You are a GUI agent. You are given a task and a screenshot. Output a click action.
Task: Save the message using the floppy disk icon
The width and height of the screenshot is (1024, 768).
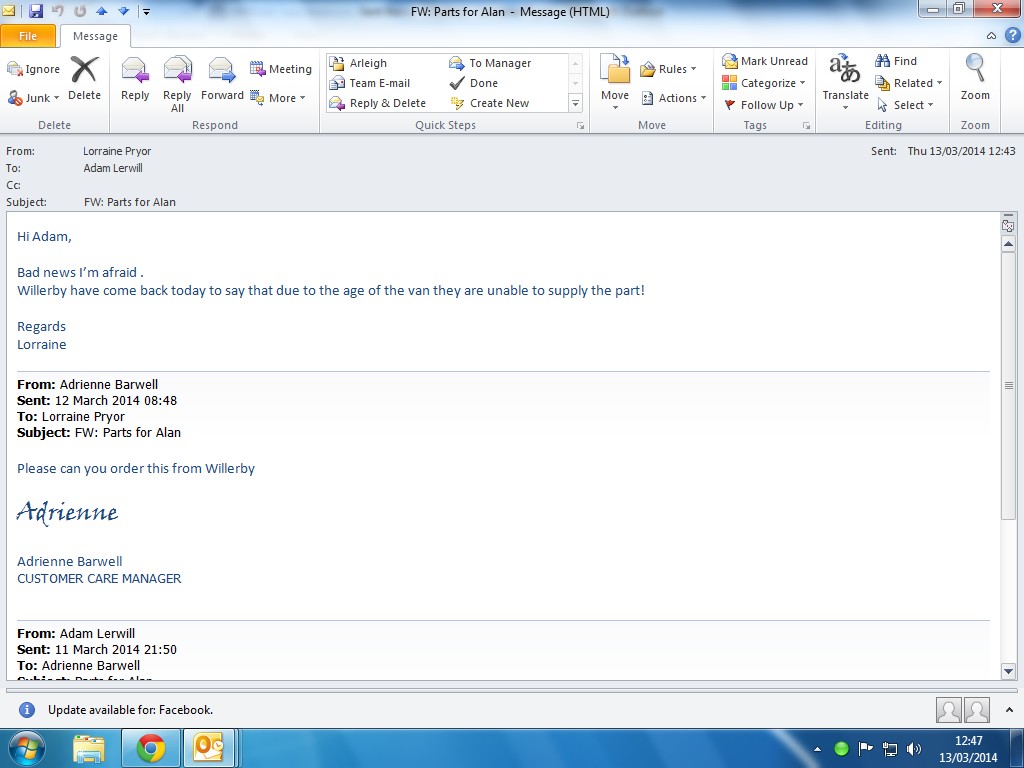[x=36, y=10]
